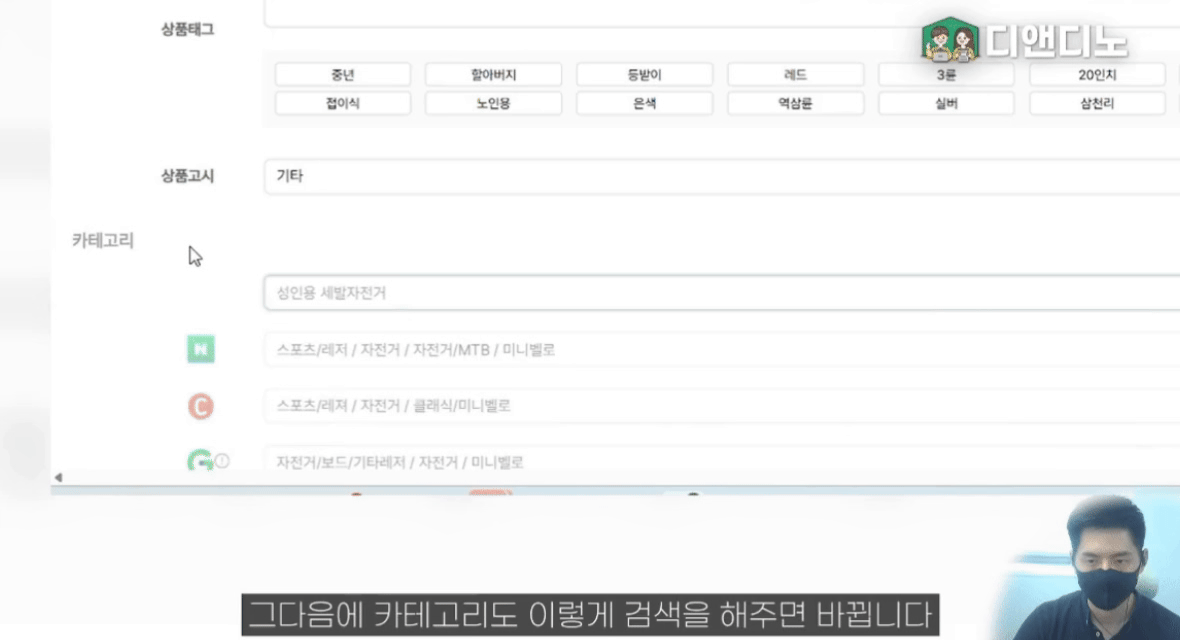The width and height of the screenshot is (1180, 640).
Task: Select the 할아버지 product tag
Action: tap(493, 75)
